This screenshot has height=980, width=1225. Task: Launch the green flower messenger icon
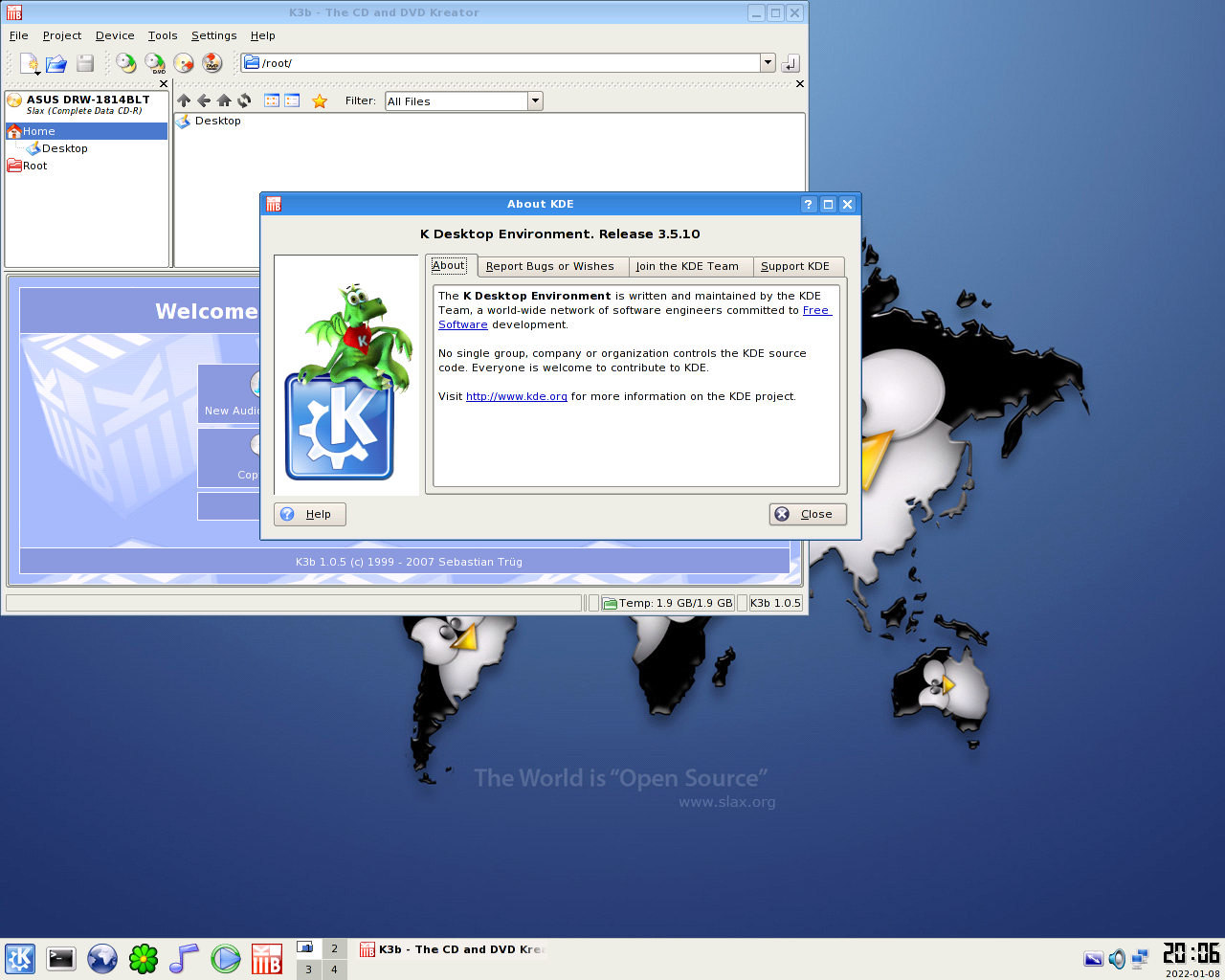144,959
